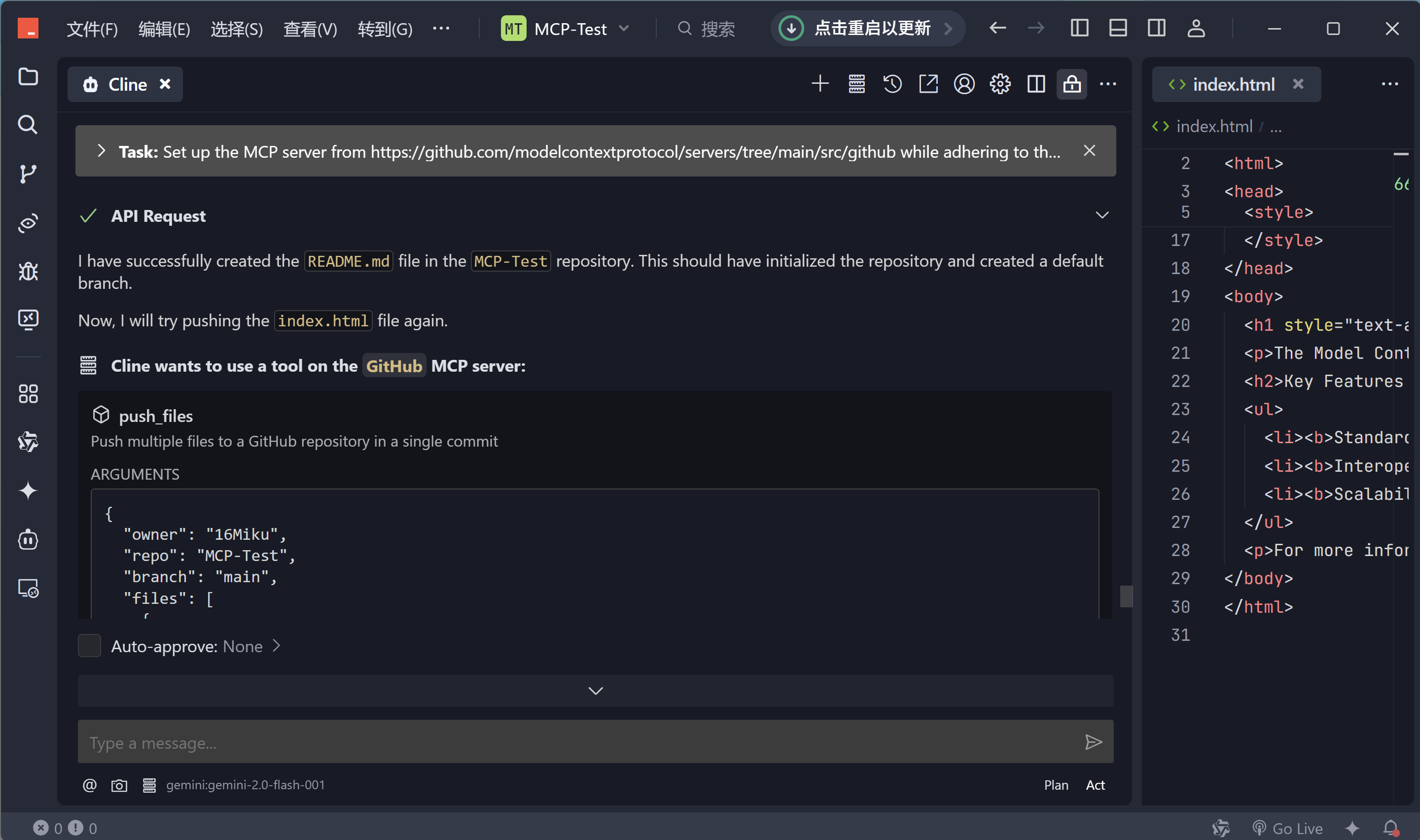The height and width of the screenshot is (840, 1420).
Task: Open Cline MCP servers panel icon
Action: (x=856, y=84)
